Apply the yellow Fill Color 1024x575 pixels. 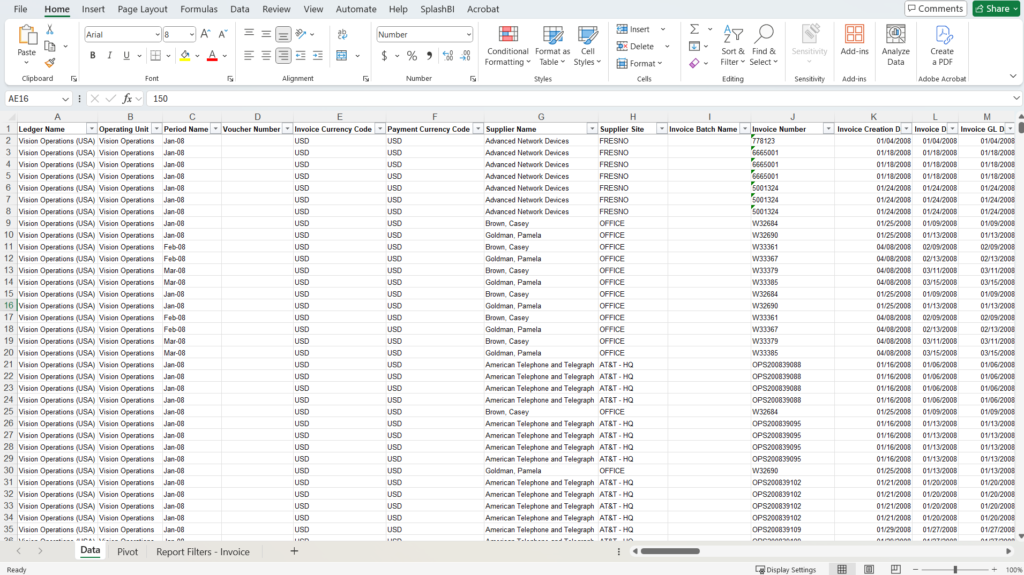(185, 56)
